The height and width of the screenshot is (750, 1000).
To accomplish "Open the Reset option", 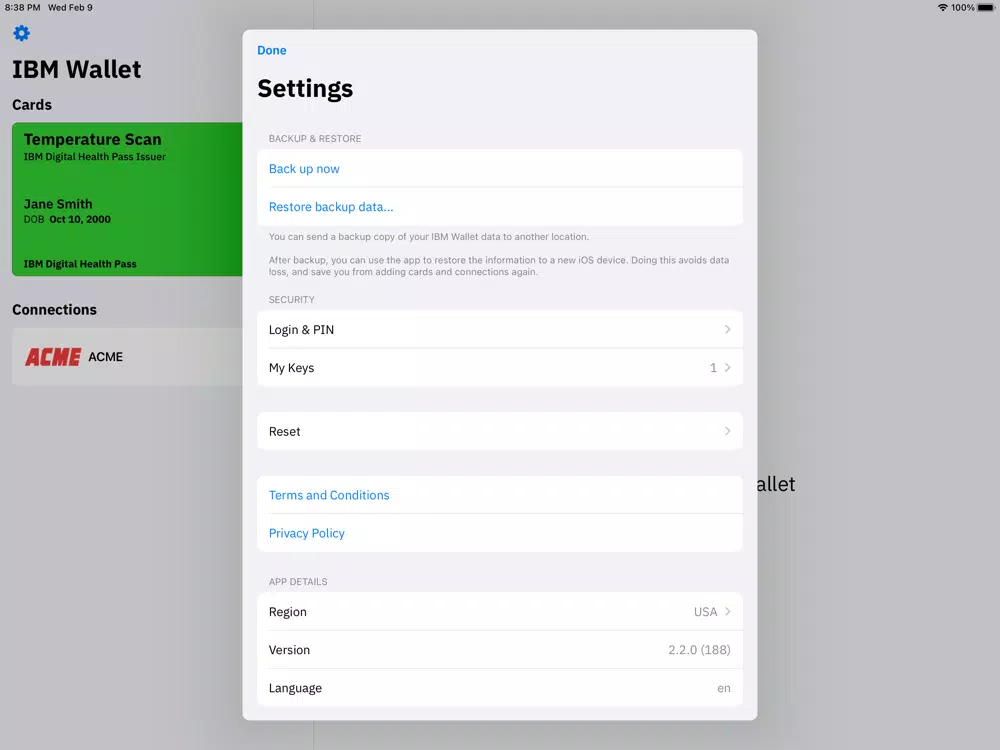I will [500, 431].
